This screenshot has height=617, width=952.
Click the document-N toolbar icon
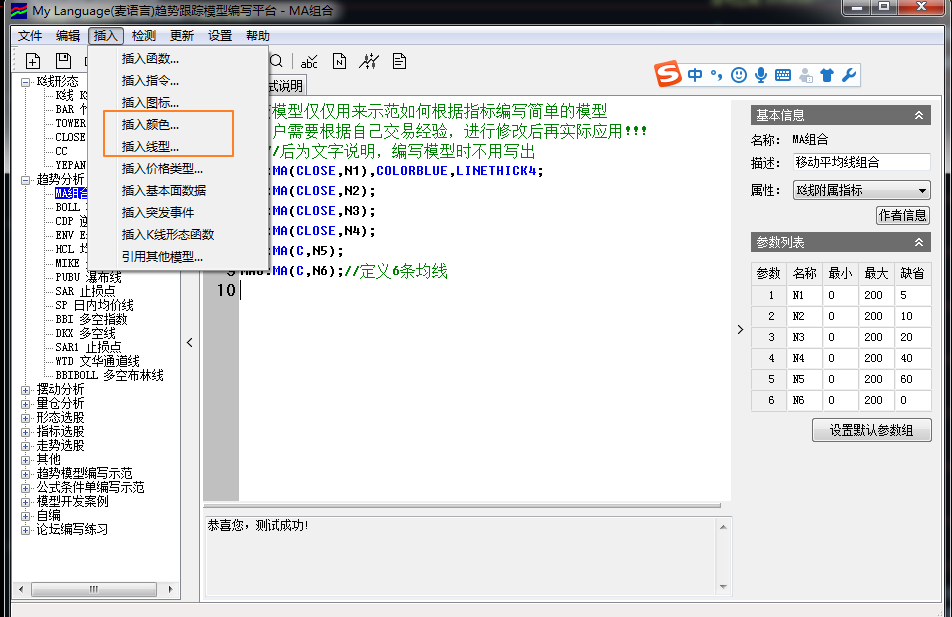coord(340,62)
